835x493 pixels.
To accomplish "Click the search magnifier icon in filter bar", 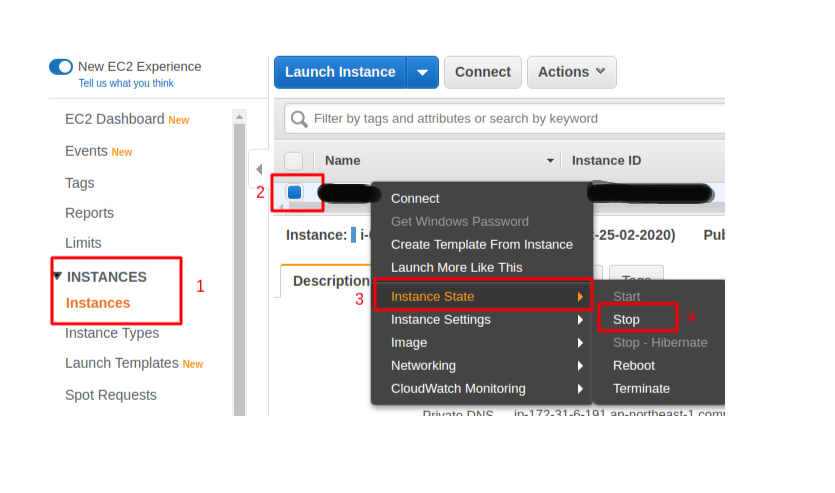I will click(x=299, y=119).
